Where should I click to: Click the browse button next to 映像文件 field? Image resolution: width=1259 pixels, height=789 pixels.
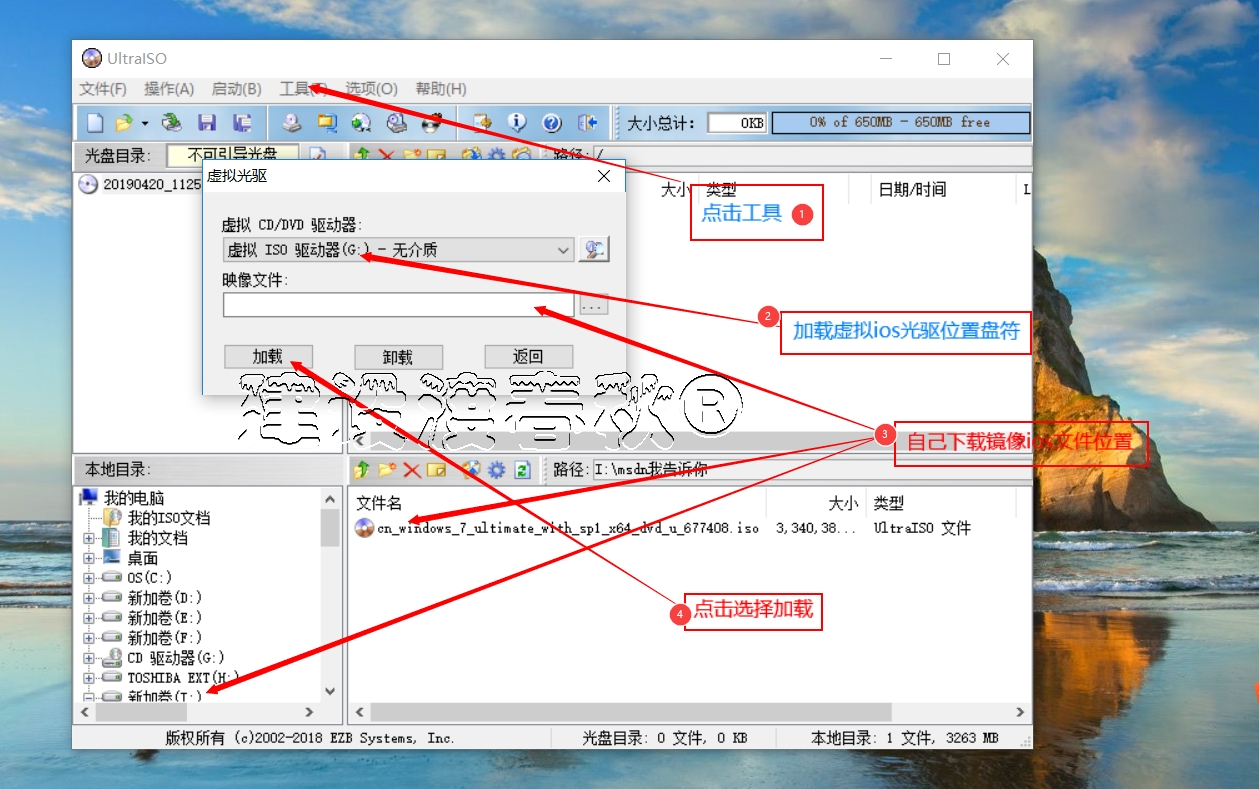coord(594,305)
